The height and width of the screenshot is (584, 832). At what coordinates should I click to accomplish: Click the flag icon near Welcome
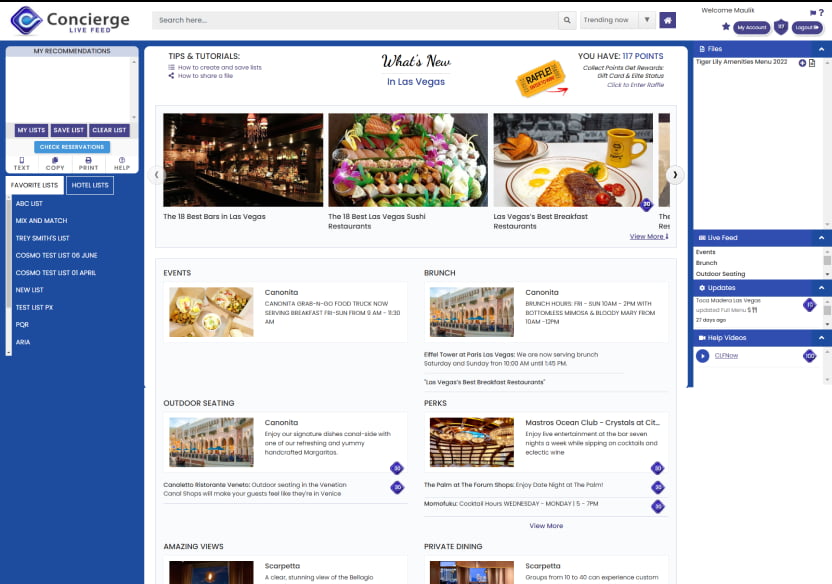pyautogui.click(x=812, y=13)
